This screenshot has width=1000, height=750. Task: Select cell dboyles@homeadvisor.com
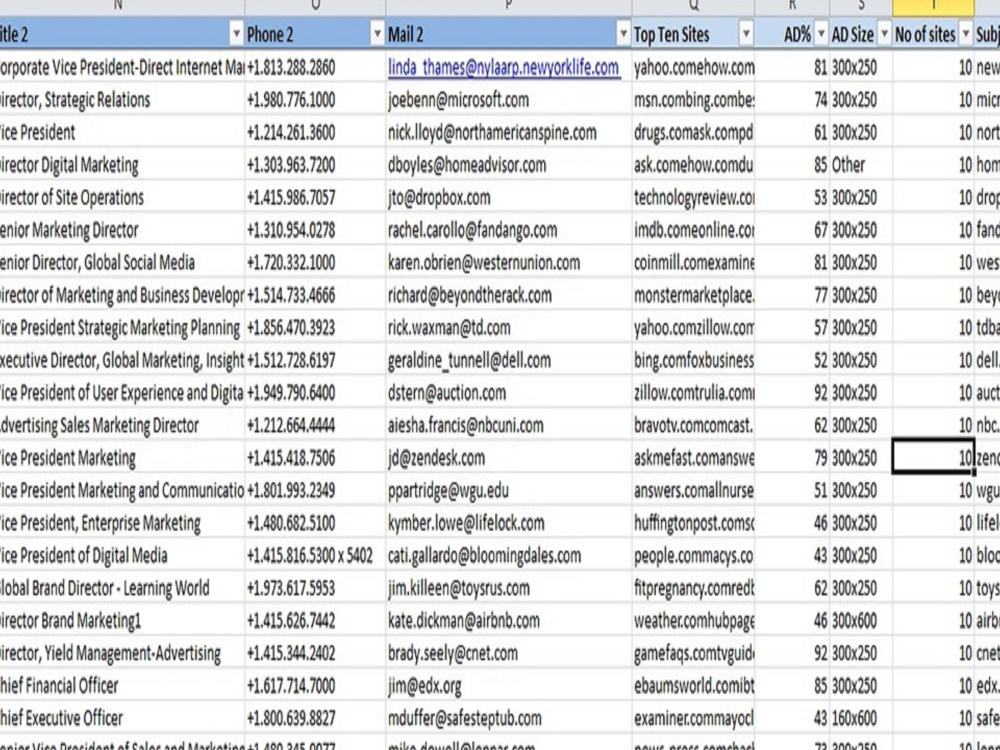point(508,165)
